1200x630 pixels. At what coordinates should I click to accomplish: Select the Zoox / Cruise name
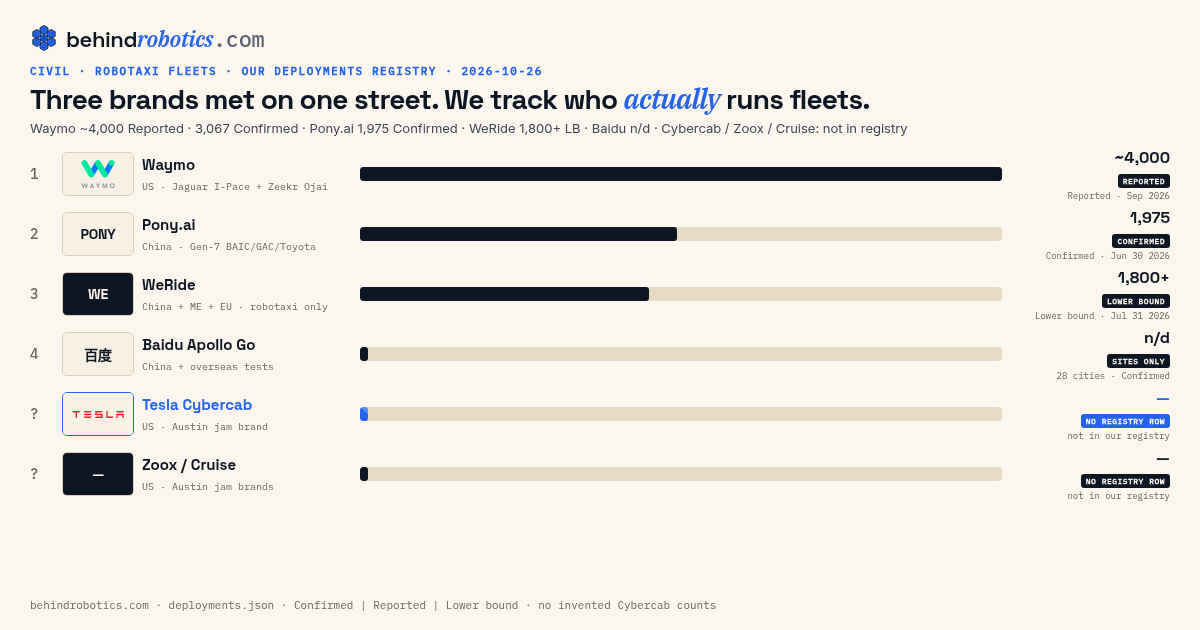189,465
